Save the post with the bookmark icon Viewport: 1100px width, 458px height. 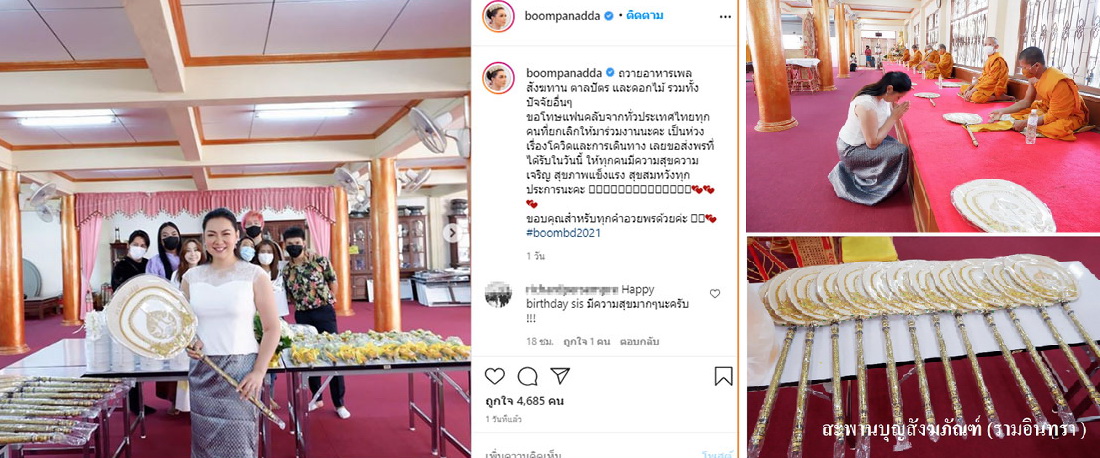tap(723, 376)
